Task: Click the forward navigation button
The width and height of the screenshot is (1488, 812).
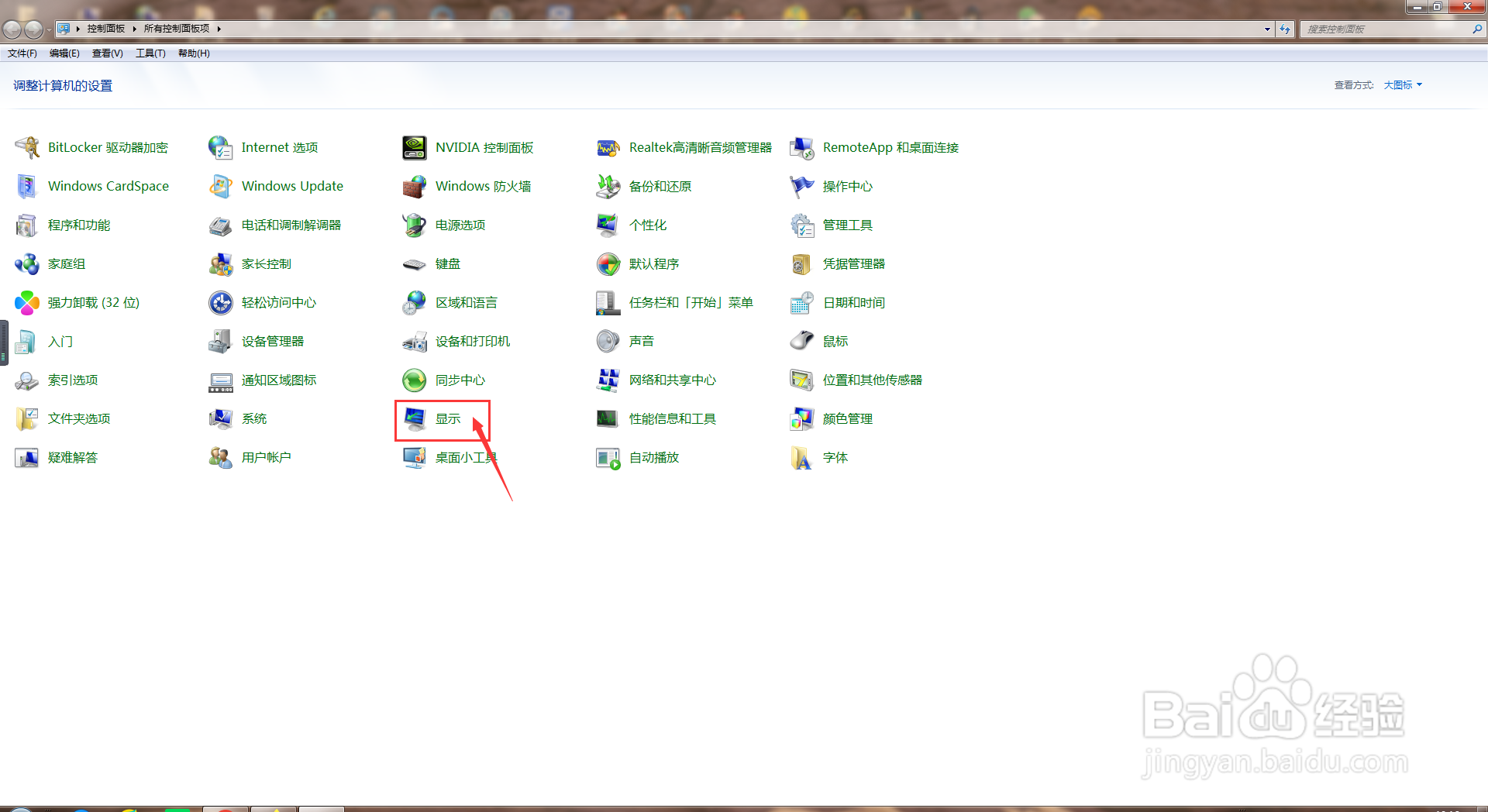Action: click(33, 29)
